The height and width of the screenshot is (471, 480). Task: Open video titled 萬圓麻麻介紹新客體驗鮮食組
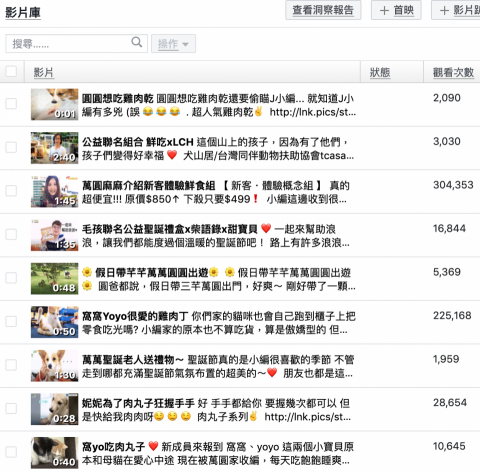[148, 185]
